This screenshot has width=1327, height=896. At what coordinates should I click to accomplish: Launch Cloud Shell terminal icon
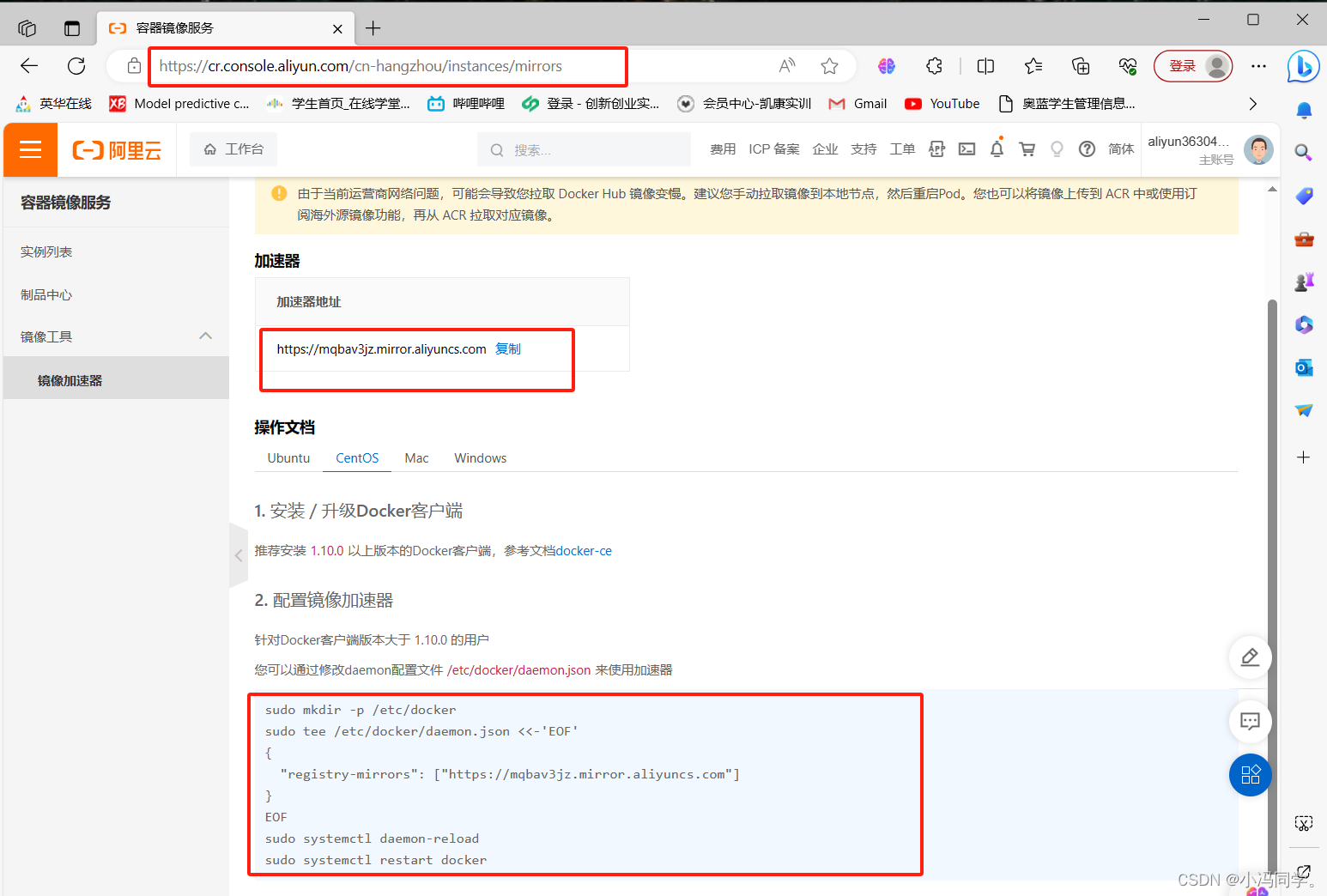[x=966, y=149]
